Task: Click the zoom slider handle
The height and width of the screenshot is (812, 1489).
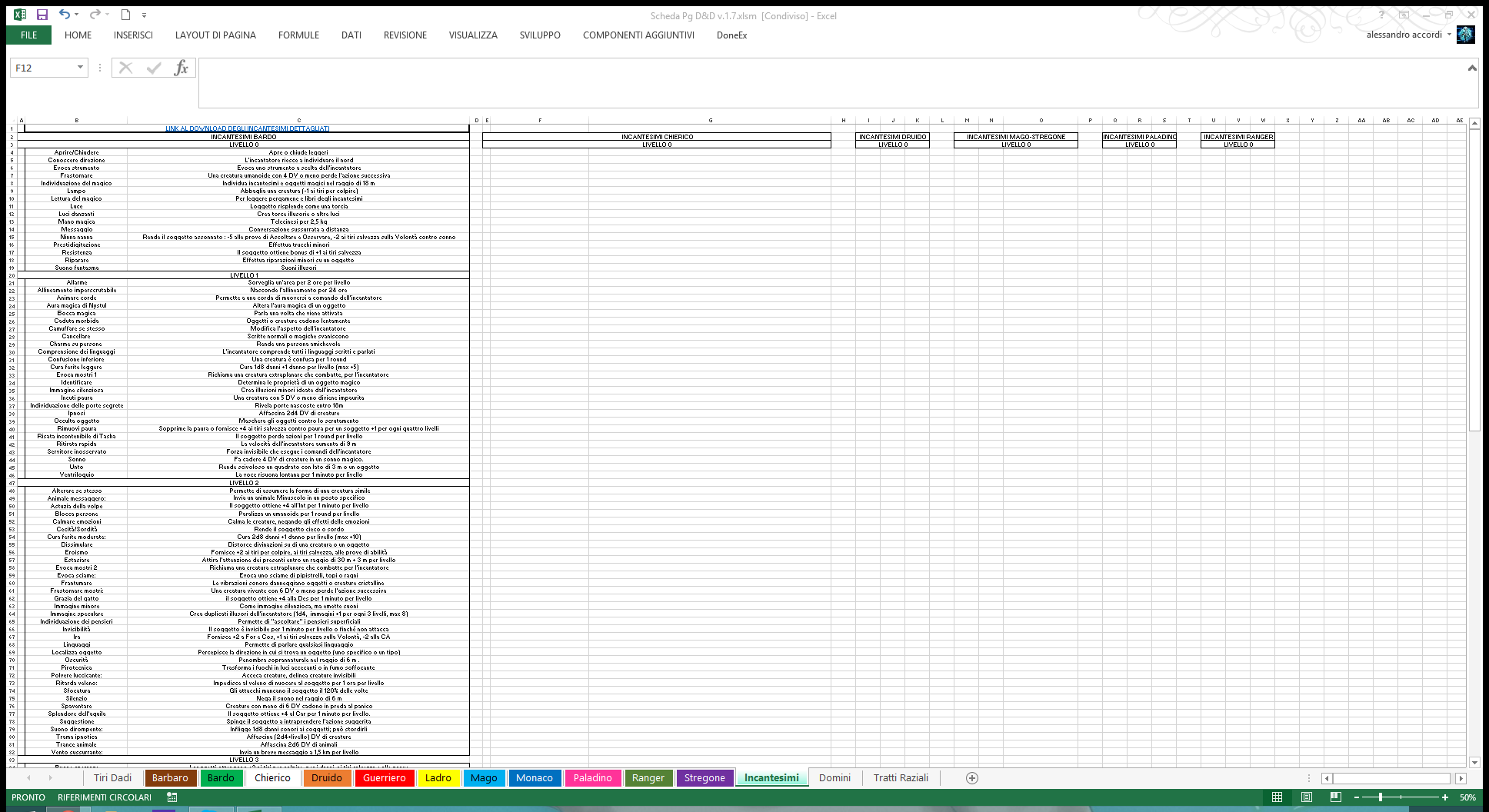Action: 1381,797
